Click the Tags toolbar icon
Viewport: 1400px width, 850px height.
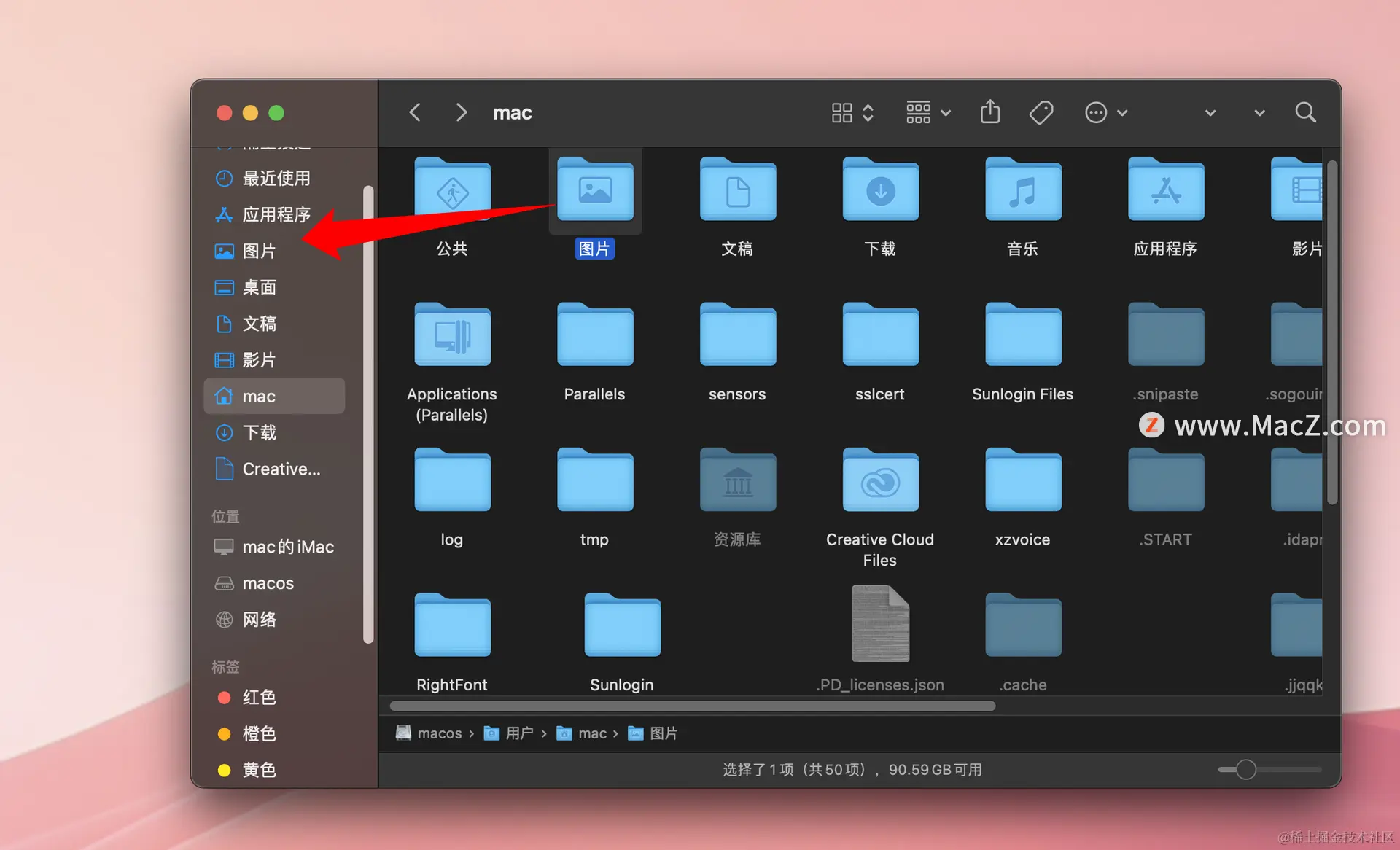click(1041, 112)
